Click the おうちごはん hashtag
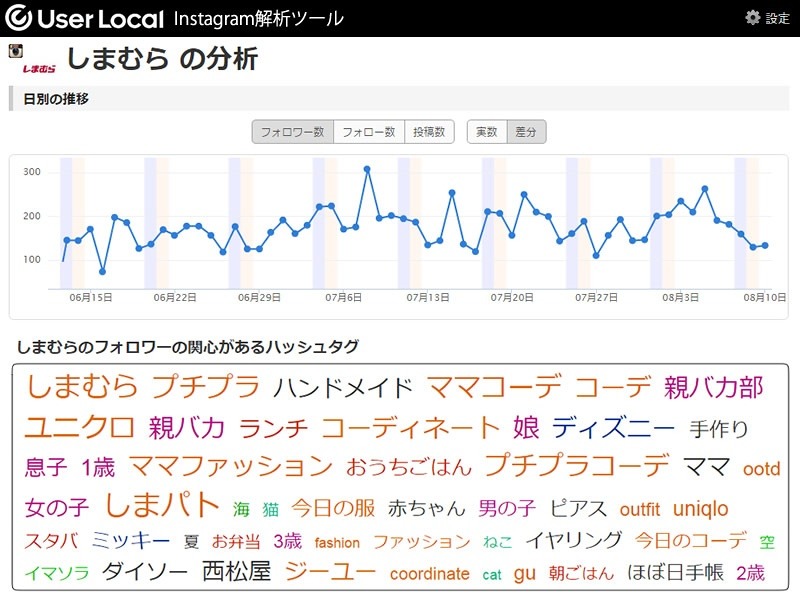Screen dimensions: 800x600 (409, 467)
